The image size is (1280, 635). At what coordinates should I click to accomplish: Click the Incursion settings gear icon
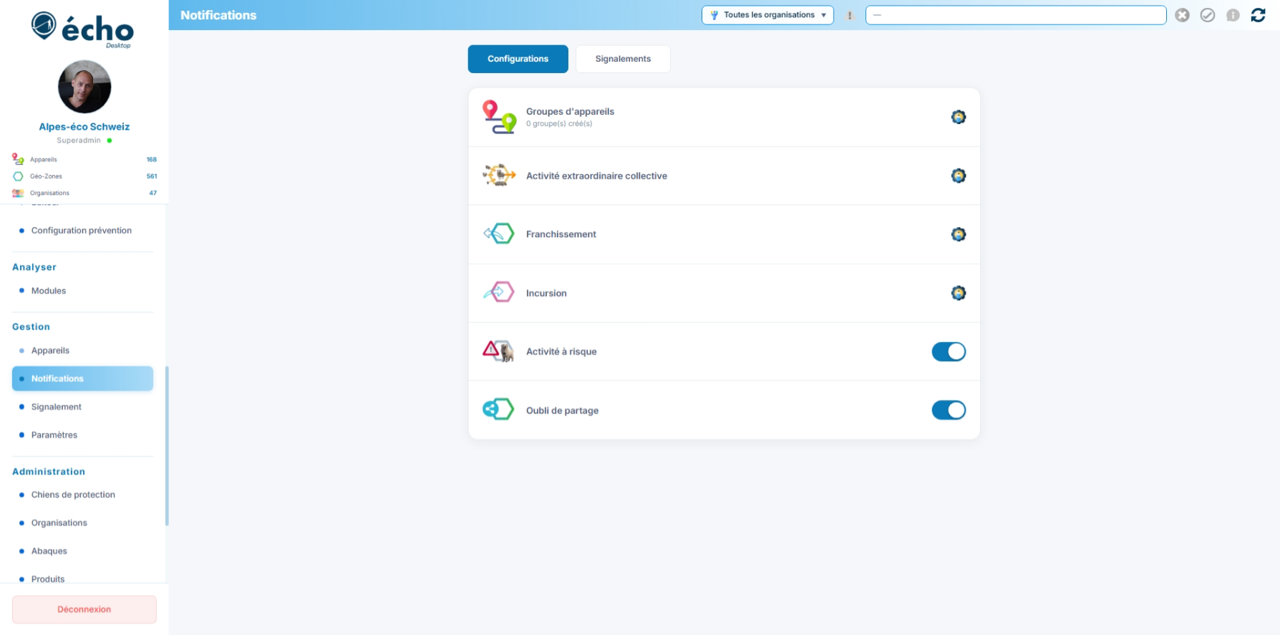tap(958, 293)
